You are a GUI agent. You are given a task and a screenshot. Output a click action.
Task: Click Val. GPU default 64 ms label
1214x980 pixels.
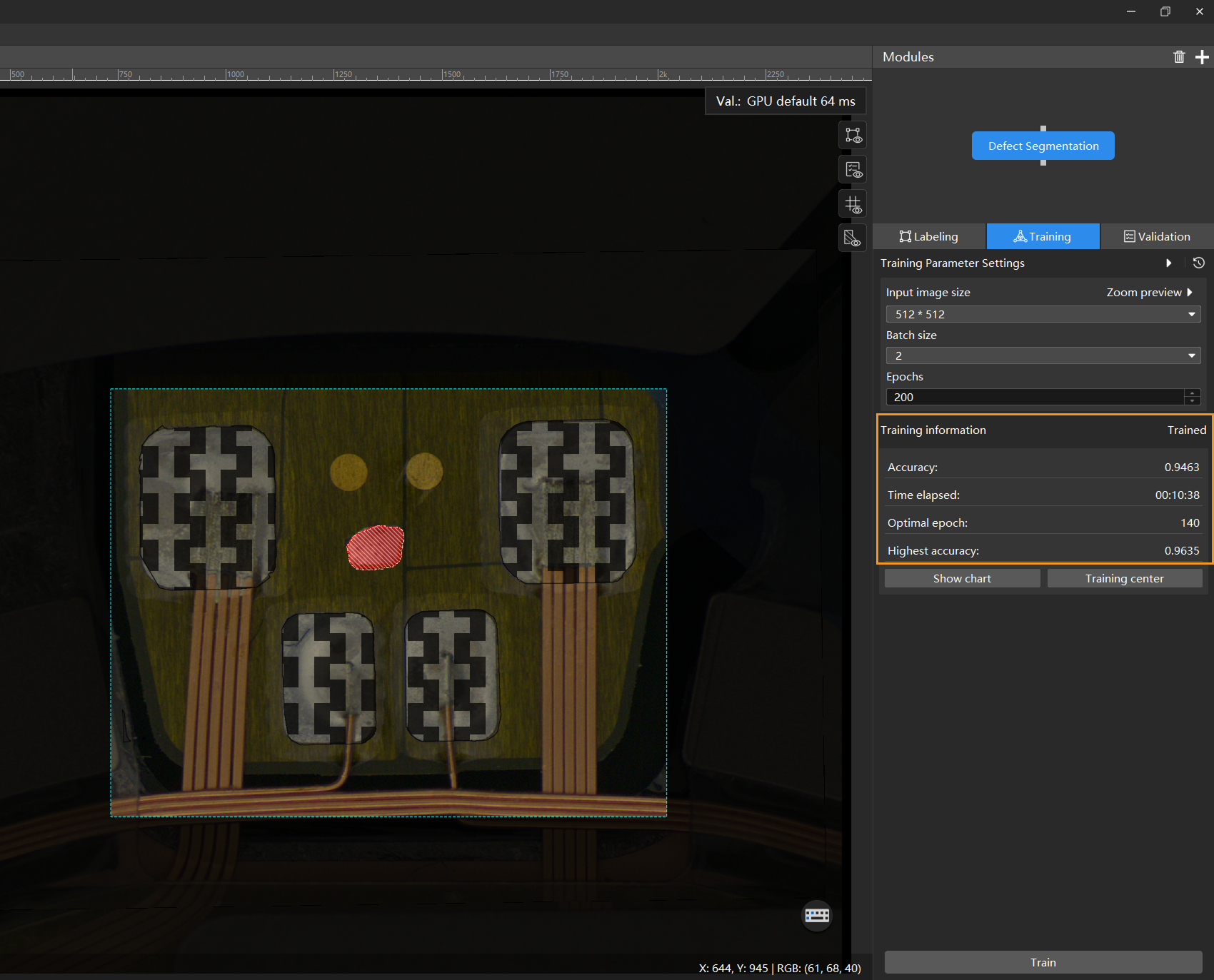point(786,101)
